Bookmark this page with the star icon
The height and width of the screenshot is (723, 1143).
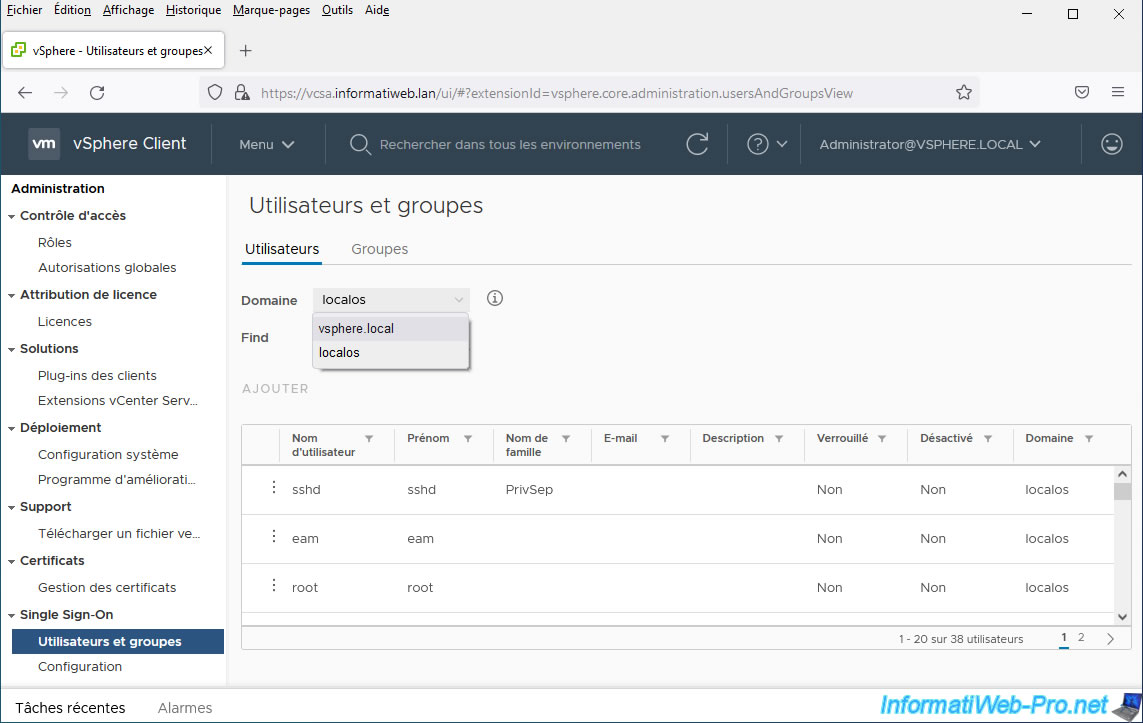pyautogui.click(x=964, y=93)
